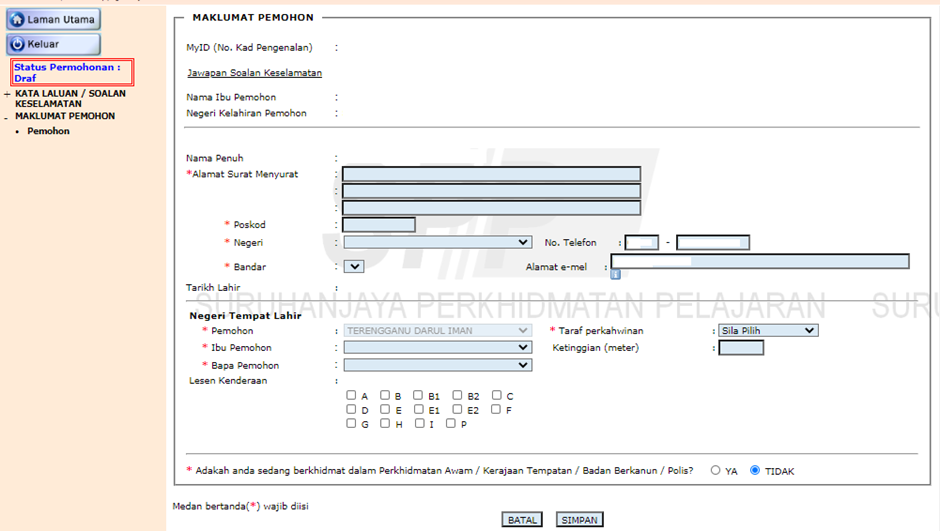The image size is (940, 531).
Task: Click the second address line field
Action: point(492,191)
